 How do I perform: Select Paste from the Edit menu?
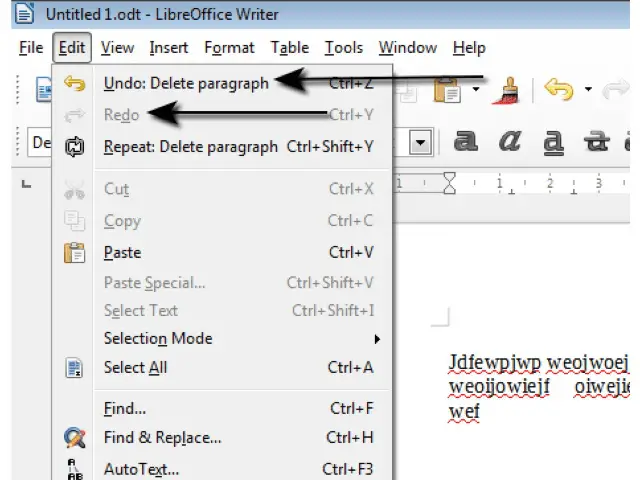[222, 252]
